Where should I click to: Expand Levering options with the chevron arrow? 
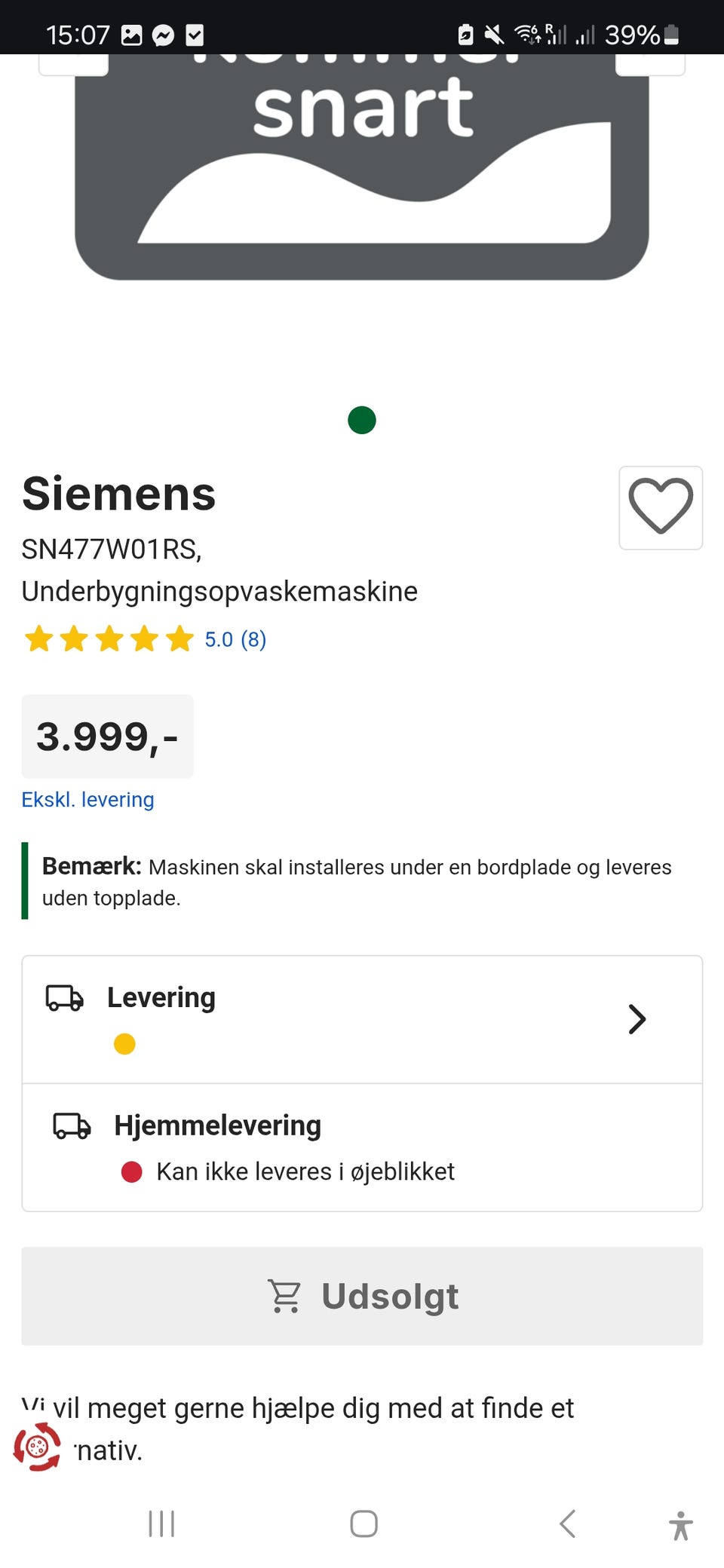(637, 1019)
